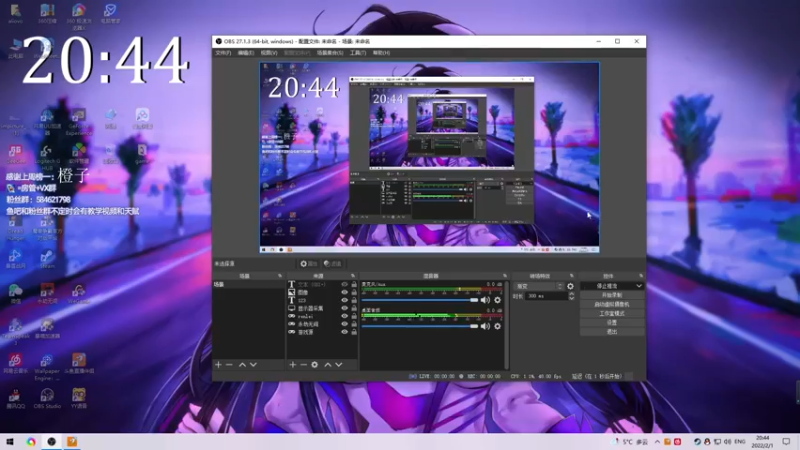Open WeGame desktop shortcut

pyautogui.click(x=79, y=293)
